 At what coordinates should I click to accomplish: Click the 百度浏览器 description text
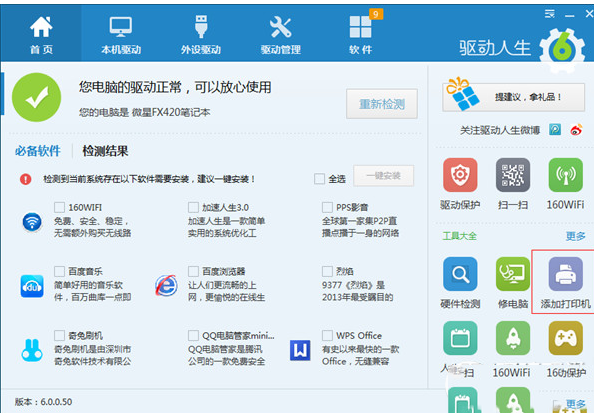[x=226, y=291]
